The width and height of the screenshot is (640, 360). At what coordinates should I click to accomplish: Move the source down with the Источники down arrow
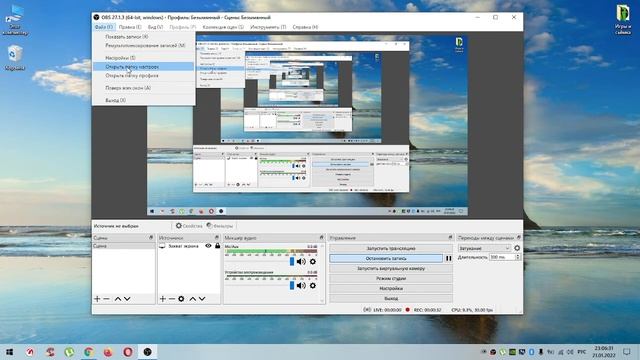coord(202,299)
